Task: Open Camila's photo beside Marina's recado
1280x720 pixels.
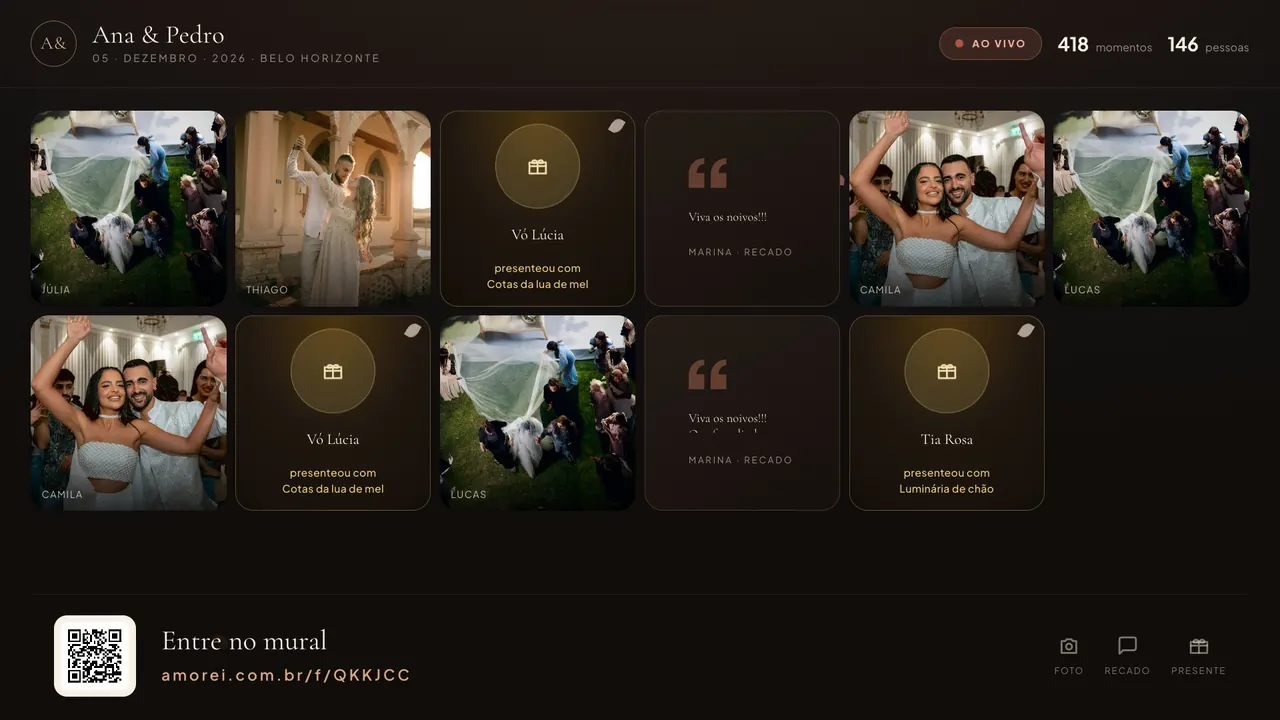Action: [947, 208]
